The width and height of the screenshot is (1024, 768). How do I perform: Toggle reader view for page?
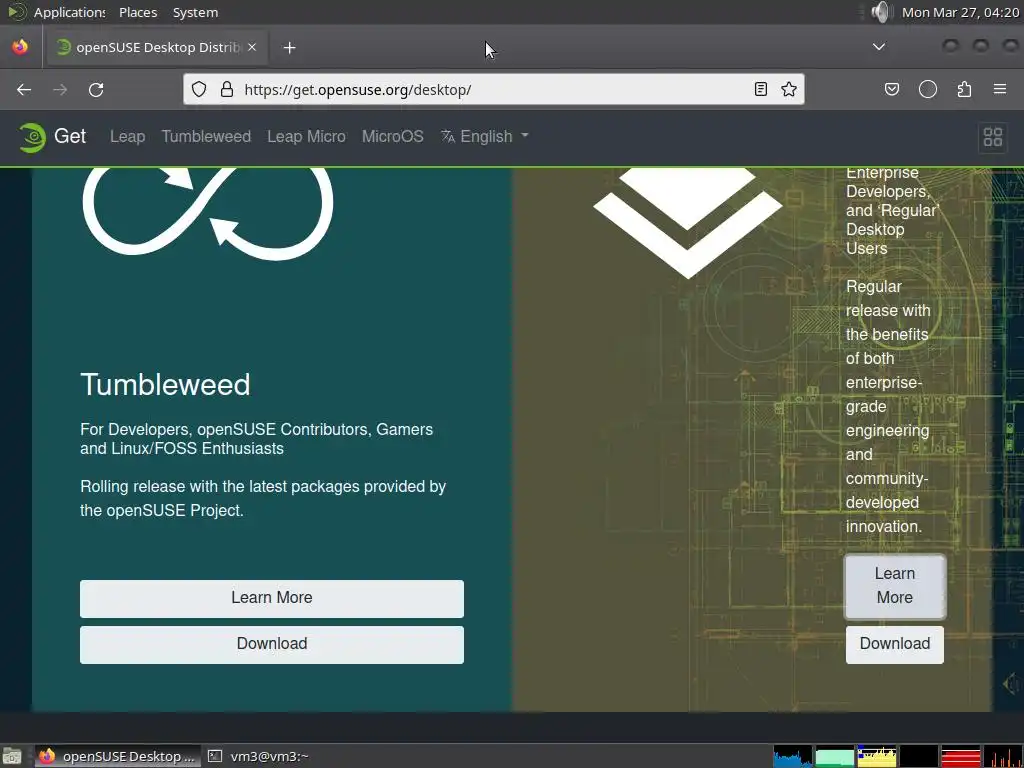pyautogui.click(x=761, y=89)
